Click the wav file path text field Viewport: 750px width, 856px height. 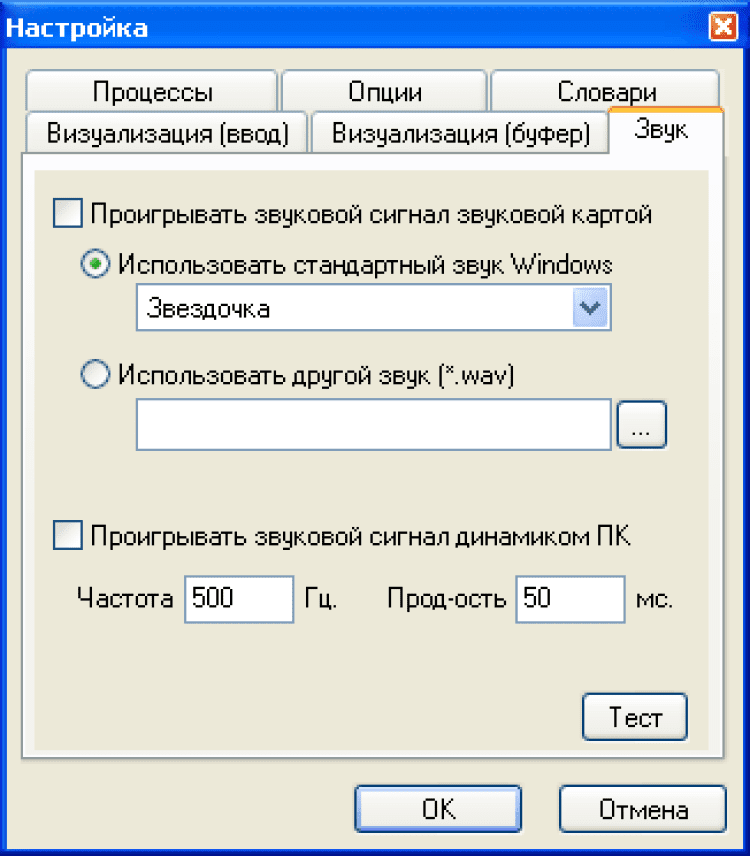pos(373,425)
